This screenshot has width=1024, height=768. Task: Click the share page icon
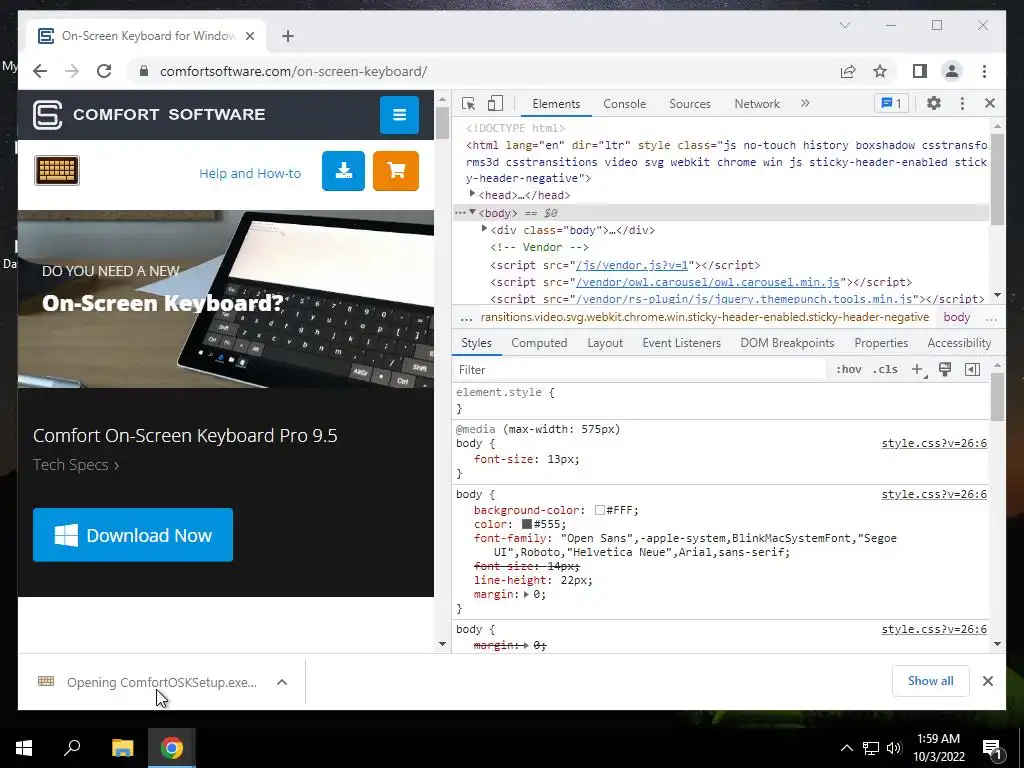848,71
